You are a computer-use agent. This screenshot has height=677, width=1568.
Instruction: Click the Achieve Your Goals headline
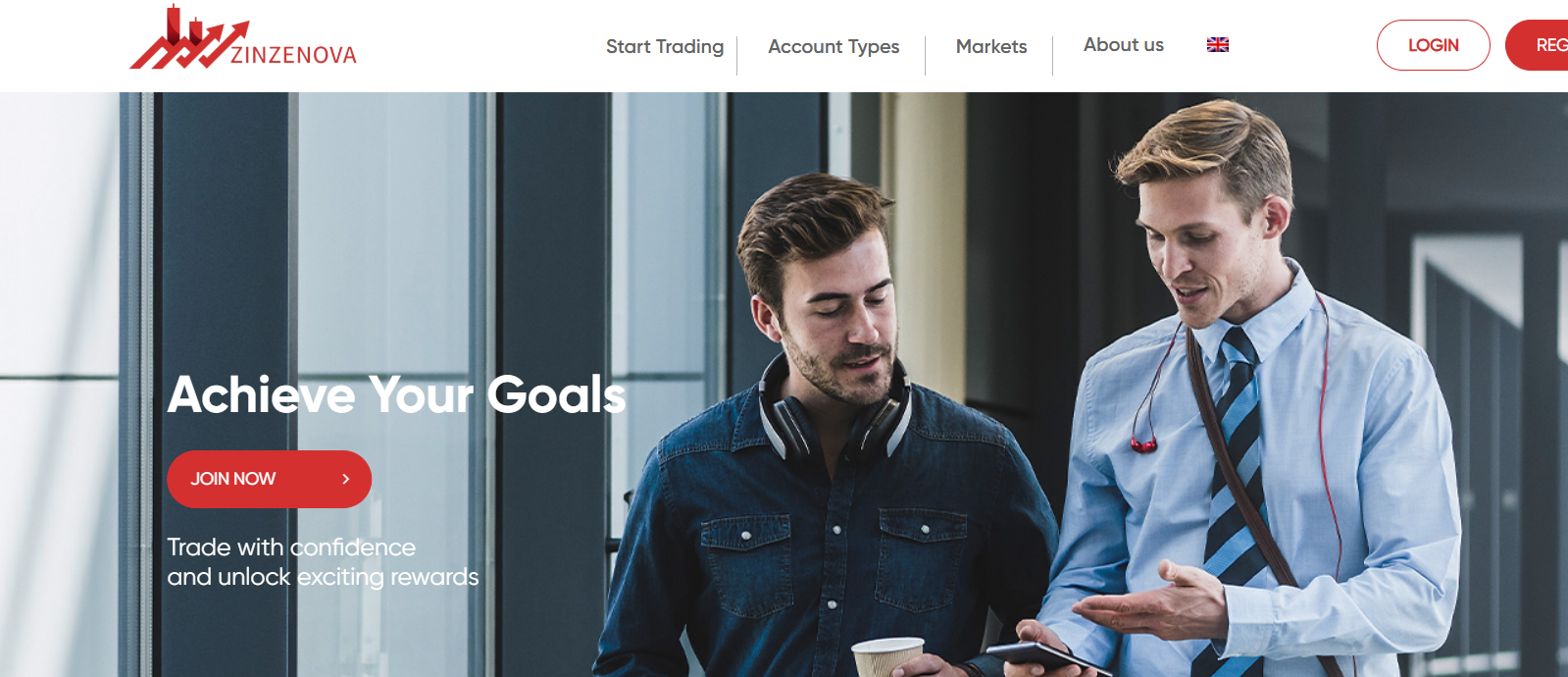(396, 394)
